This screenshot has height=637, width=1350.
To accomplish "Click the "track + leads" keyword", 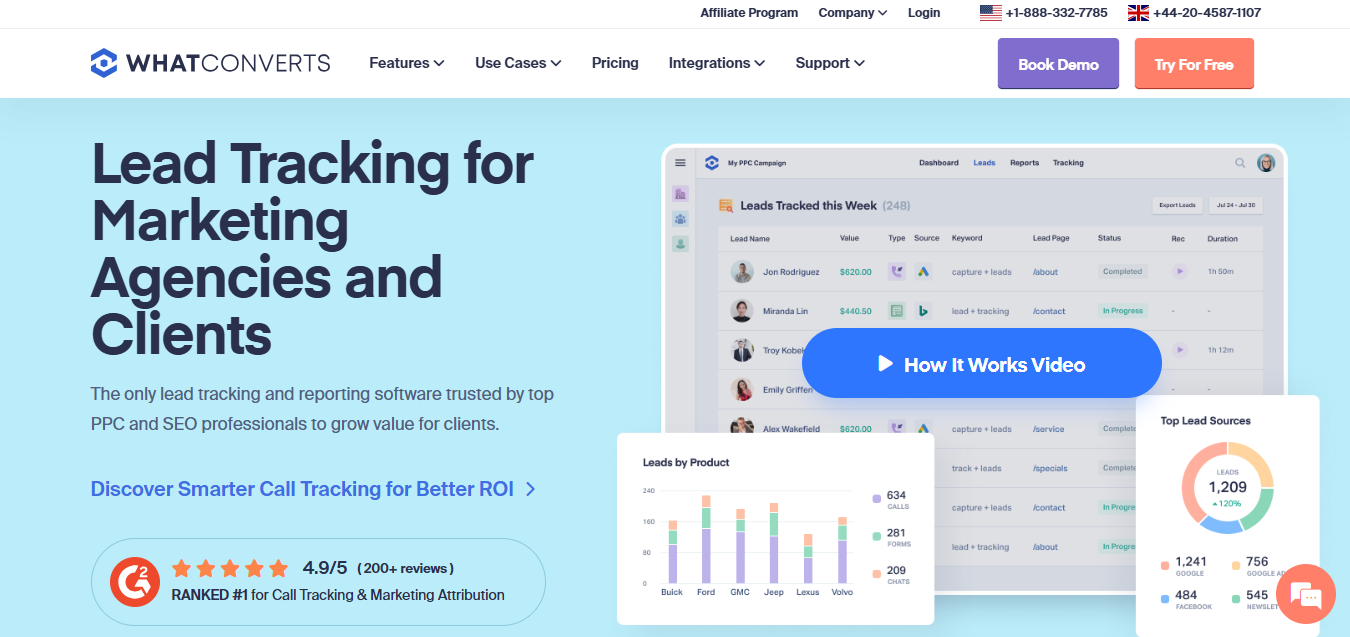I will click(x=977, y=468).
